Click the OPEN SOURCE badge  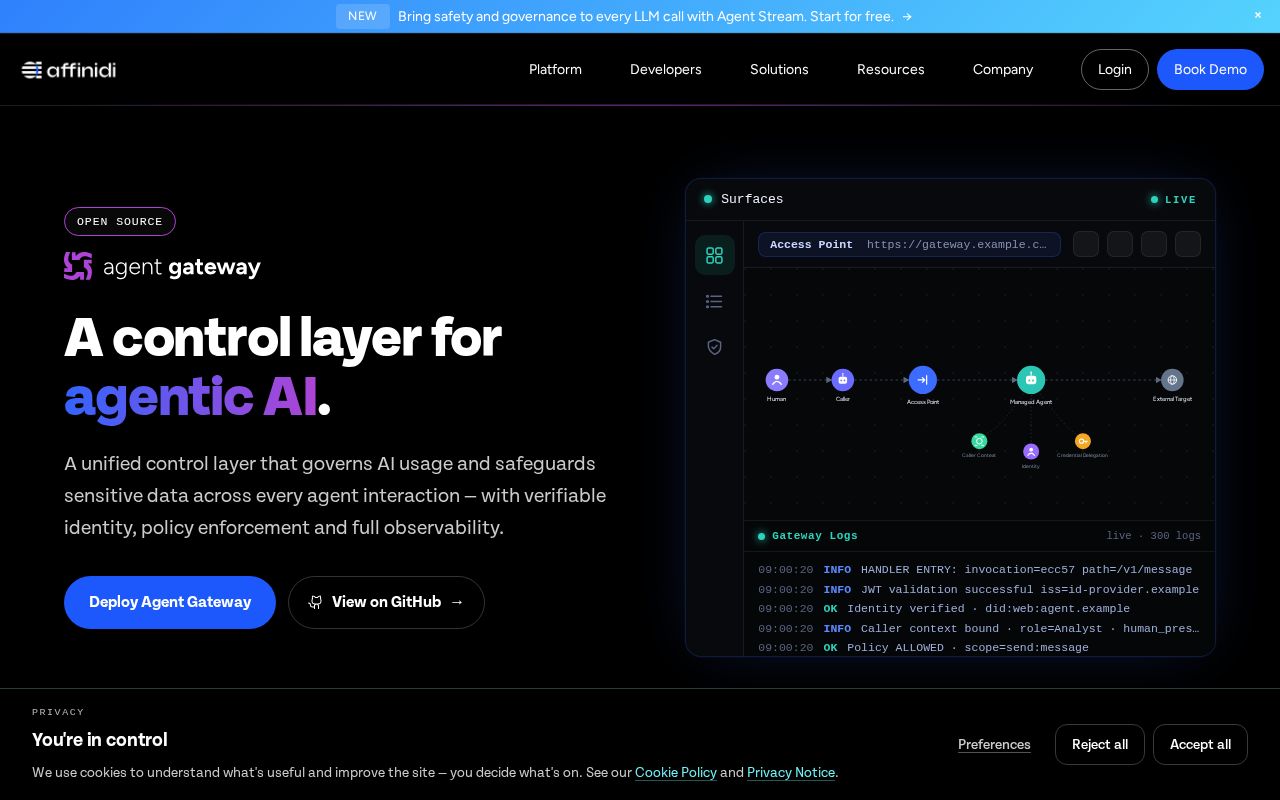pos(120,221)
